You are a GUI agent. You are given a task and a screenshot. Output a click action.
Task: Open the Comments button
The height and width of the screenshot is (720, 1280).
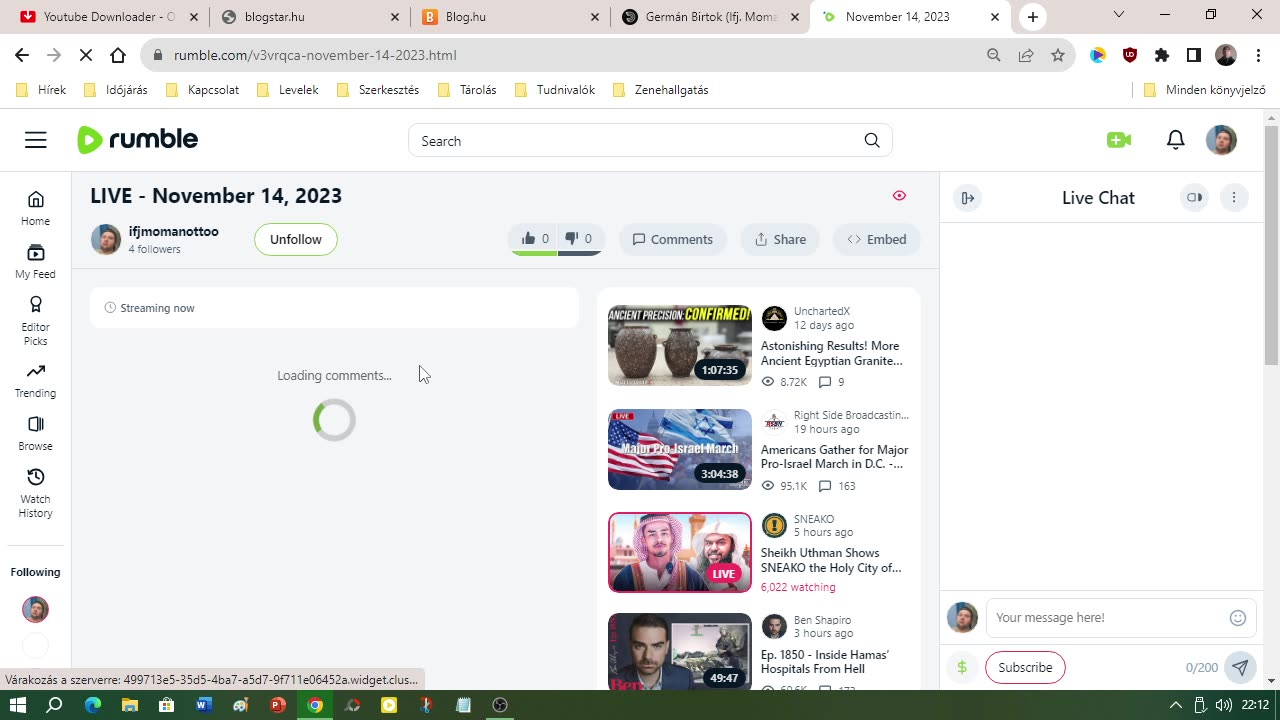click(x=673, y=239)
